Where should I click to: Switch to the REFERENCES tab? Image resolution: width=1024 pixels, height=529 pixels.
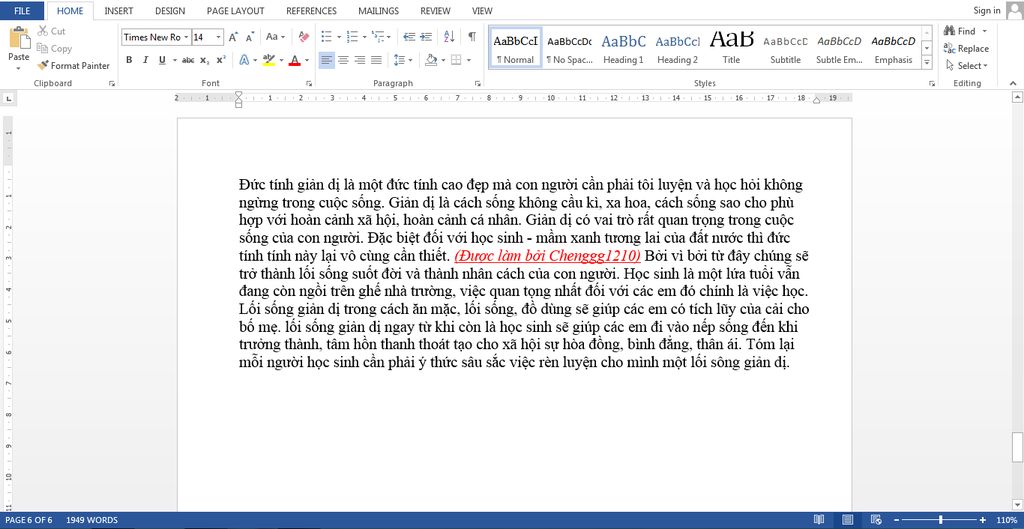tap(312, 10)
